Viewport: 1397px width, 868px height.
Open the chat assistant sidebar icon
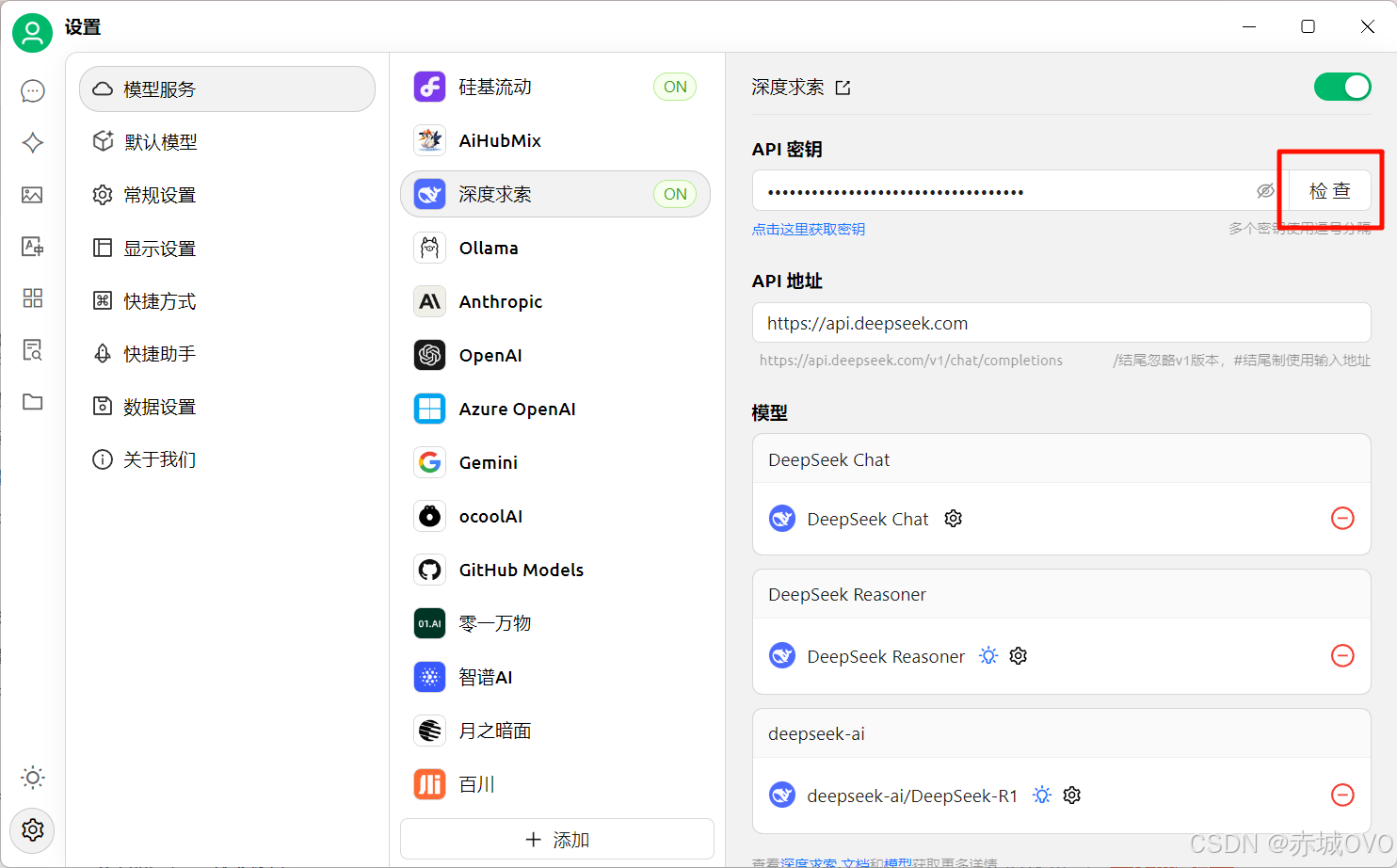[x=33, y=90]
